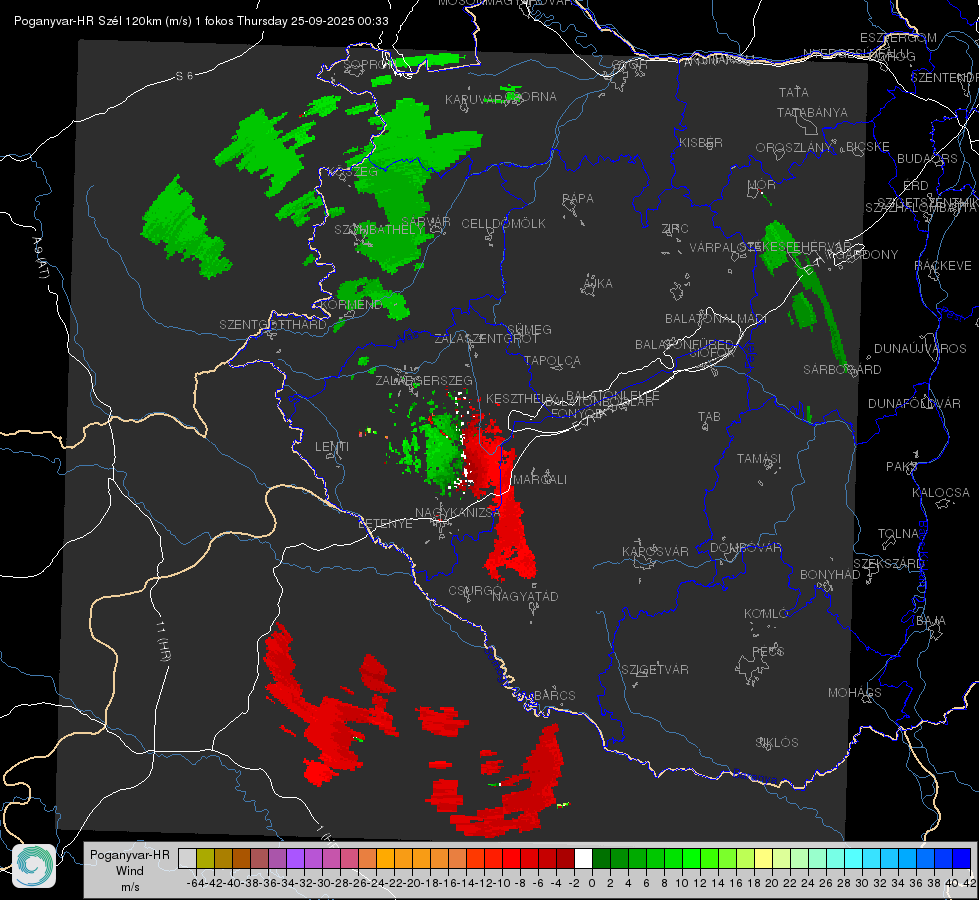Screen dimensions: 979x900
Task: Click the teal swirl logo icon
Action: click(x=34, y=866)
